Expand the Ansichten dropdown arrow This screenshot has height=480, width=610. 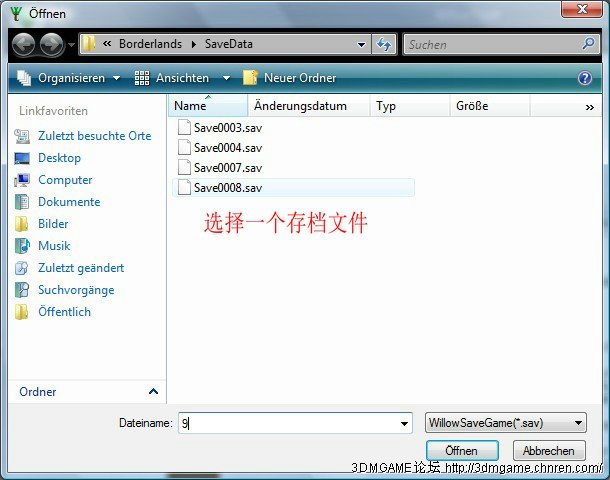click(x=226, y=78)
